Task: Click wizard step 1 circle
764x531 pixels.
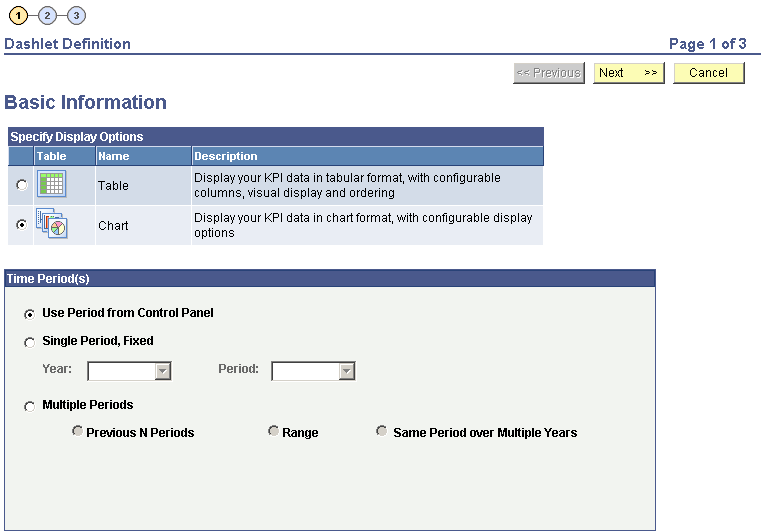Action: tap(20, 15)
